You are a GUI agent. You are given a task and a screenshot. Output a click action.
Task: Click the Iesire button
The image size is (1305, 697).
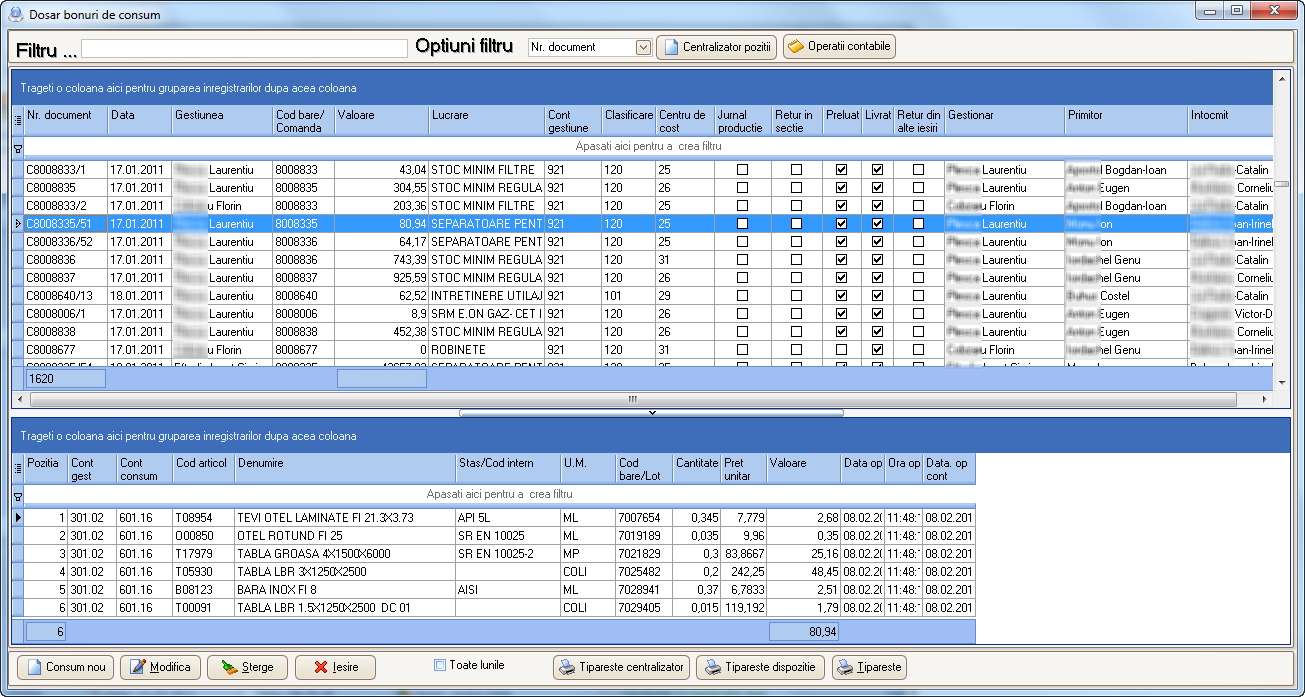(334, 667)
